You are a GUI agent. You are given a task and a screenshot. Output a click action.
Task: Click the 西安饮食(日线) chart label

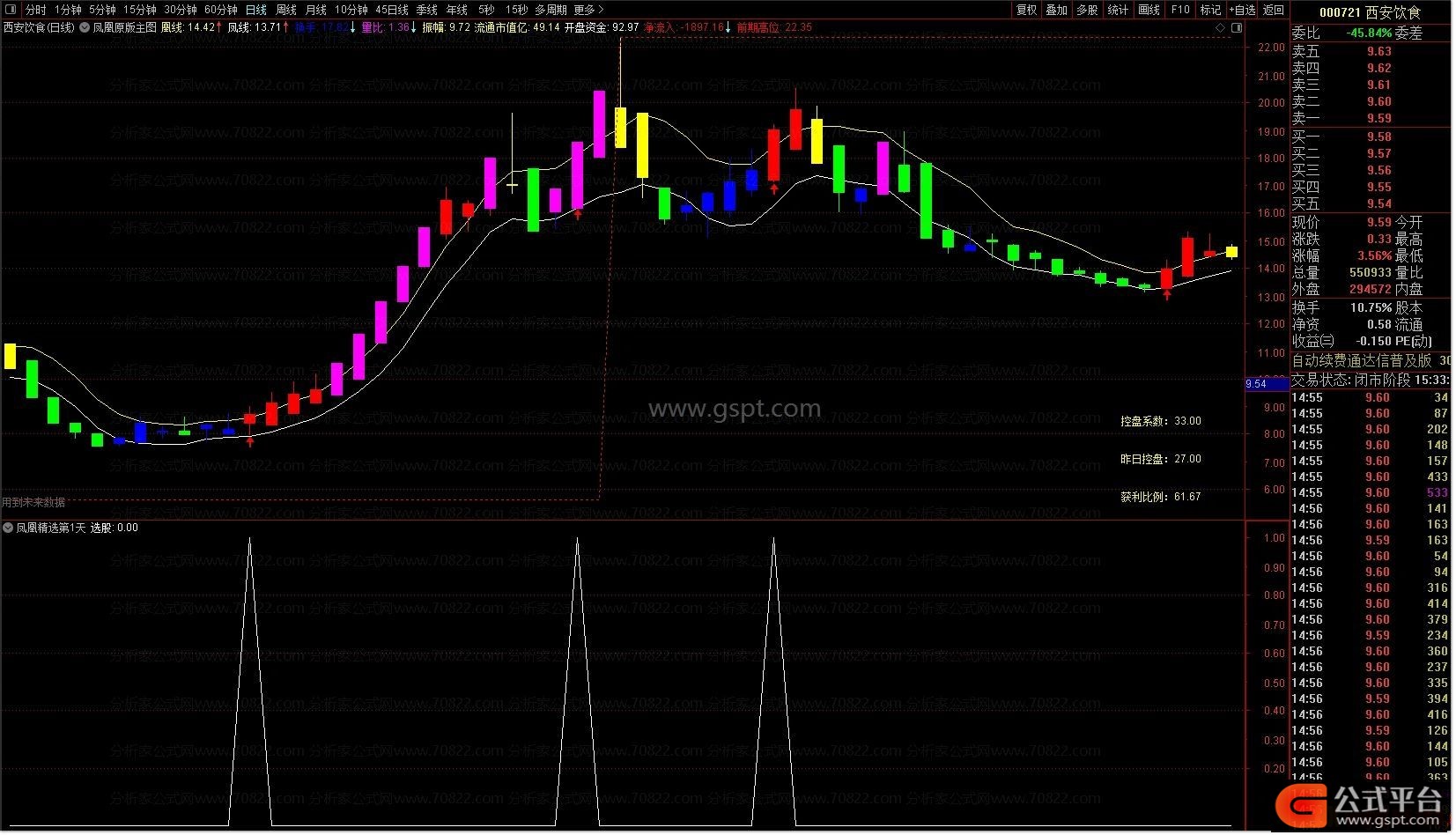(40, 27)
